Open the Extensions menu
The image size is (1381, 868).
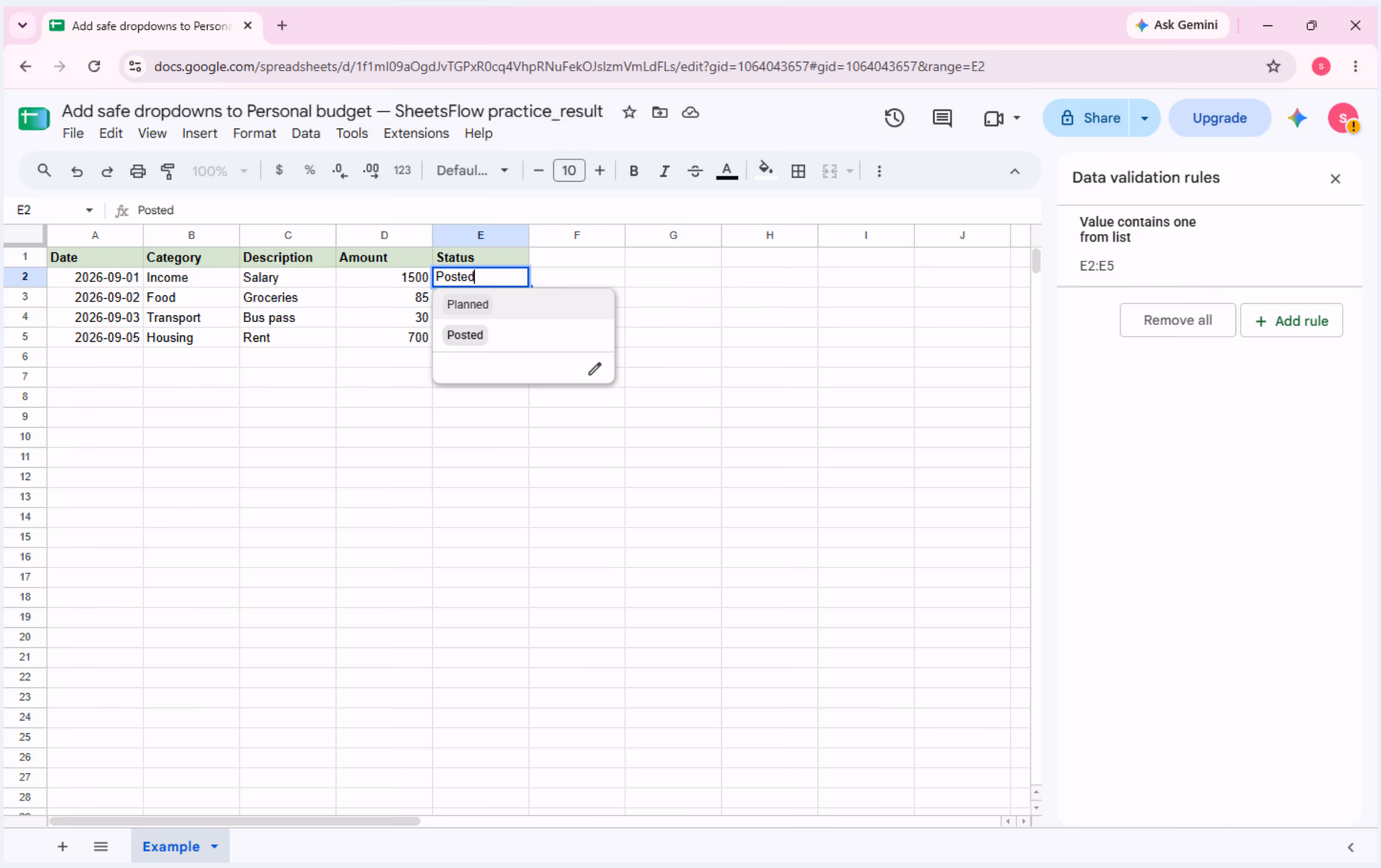[x=416, y=133]
